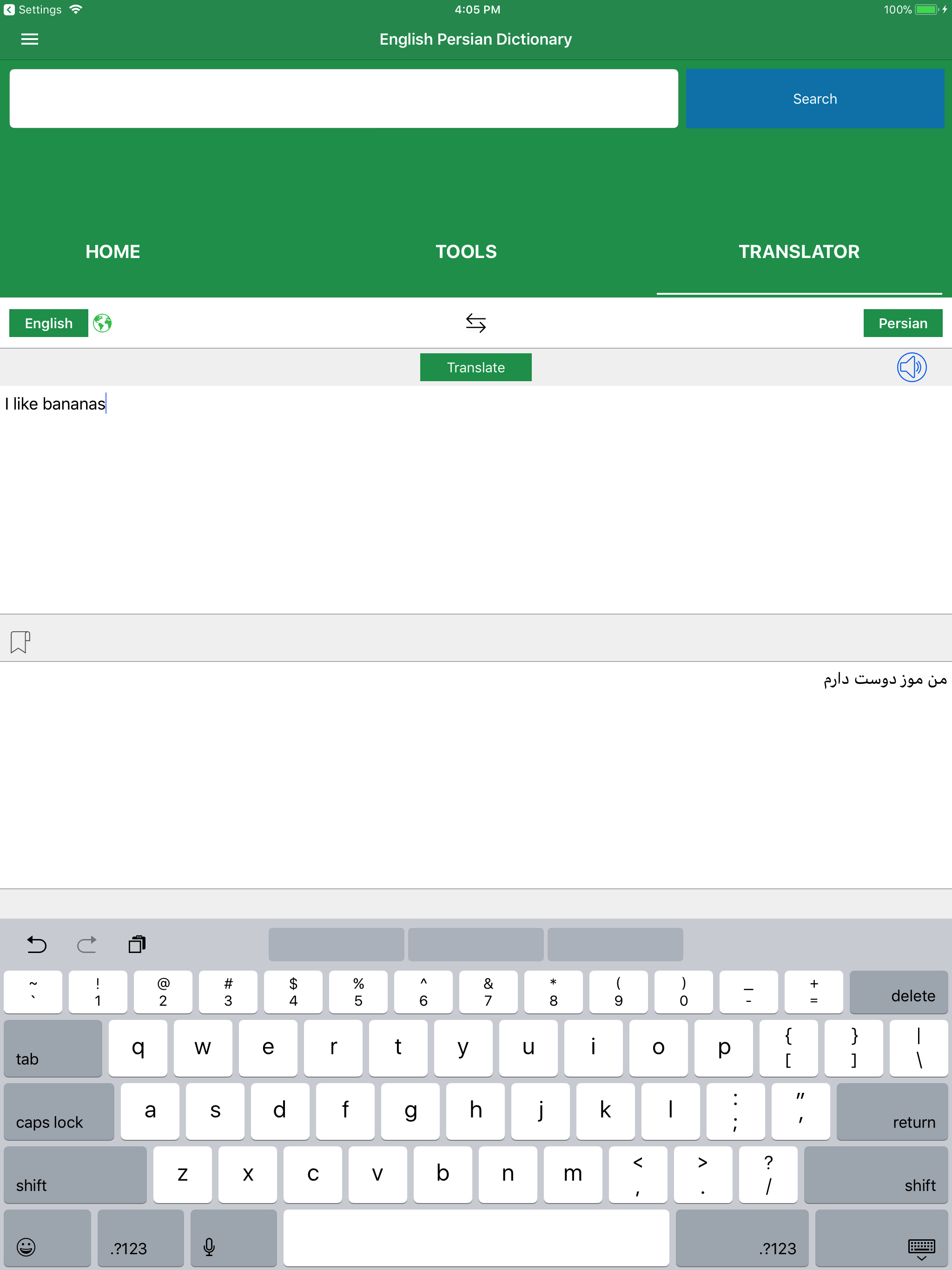Tap the delete key
Viewport: 952px width, 1270px height.
coord(899,992)
